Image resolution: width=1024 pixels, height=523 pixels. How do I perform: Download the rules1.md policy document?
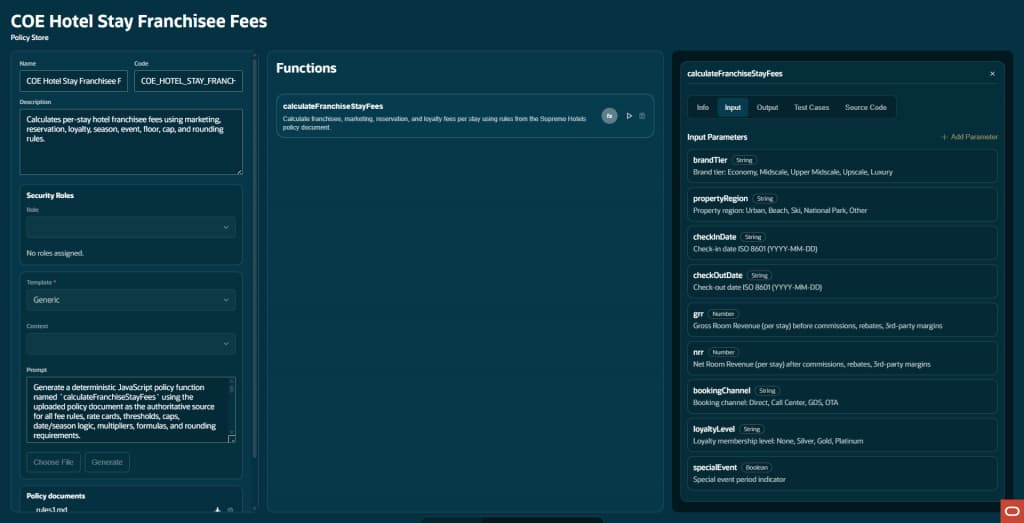[x=217, y=509]
